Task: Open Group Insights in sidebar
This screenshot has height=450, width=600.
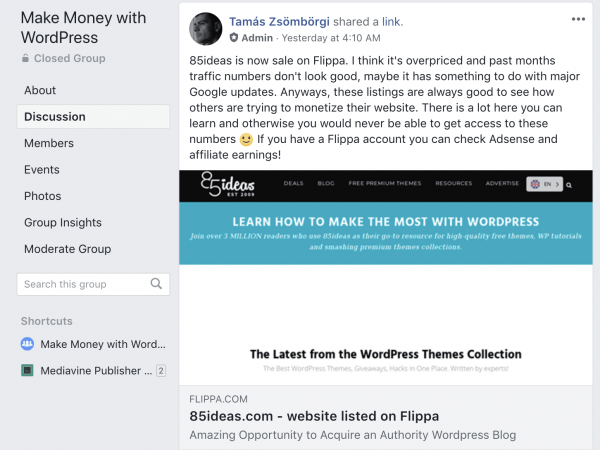Action: click(x=63, y=222)
